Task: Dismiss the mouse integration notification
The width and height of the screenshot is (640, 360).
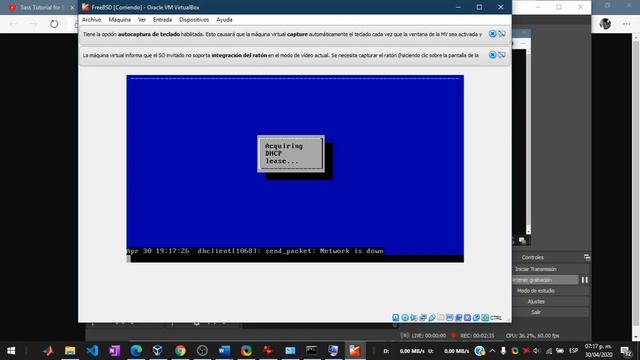Action: coord(493,55)
